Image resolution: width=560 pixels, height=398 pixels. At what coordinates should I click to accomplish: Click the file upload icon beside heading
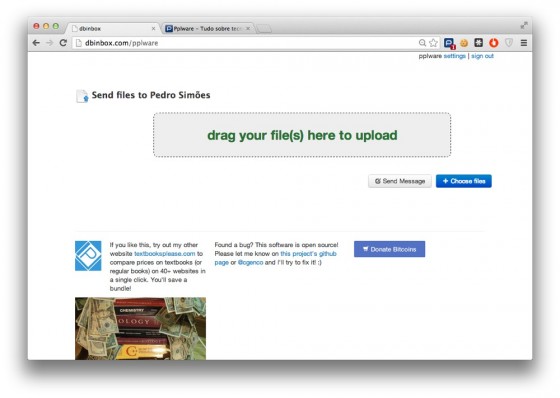(82, 96)
